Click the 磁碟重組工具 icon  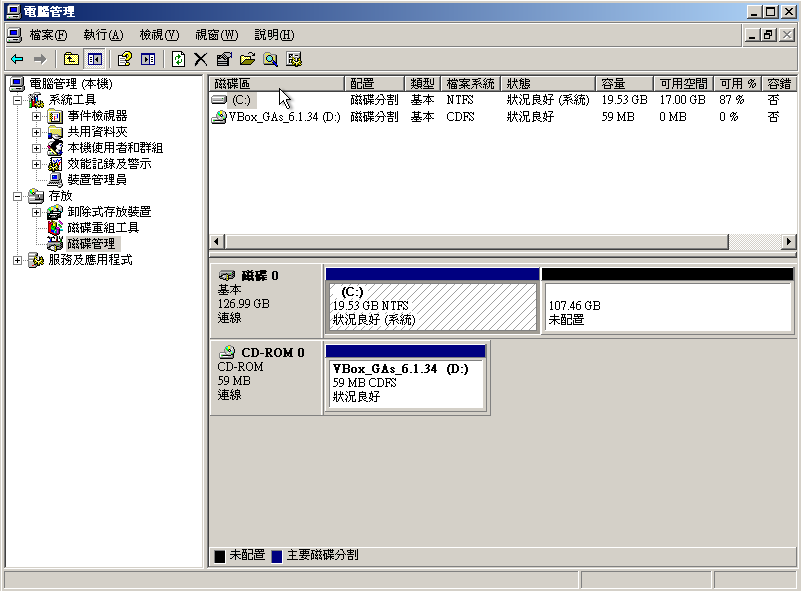55,228
